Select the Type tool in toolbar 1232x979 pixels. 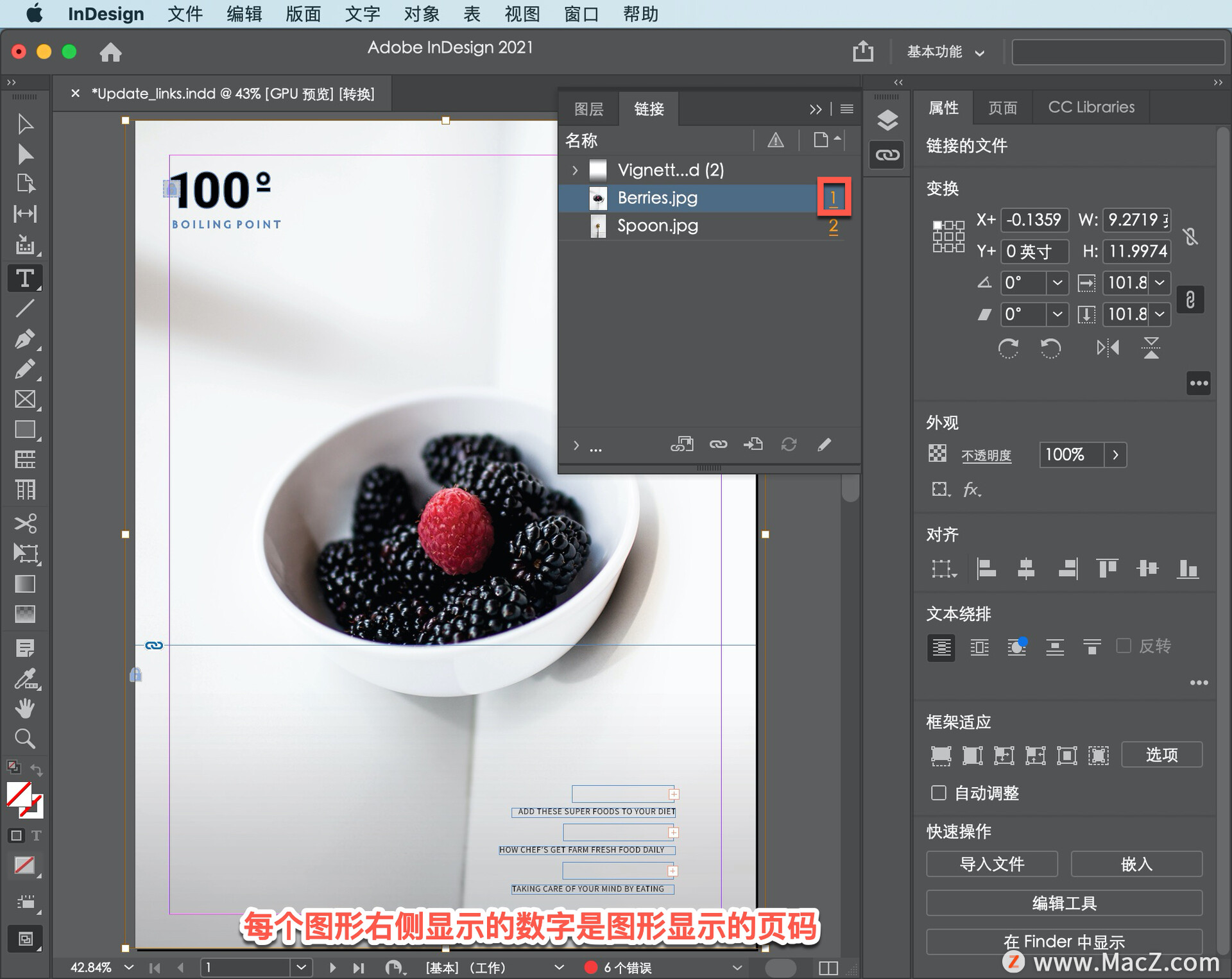click(x=24, y=278)
